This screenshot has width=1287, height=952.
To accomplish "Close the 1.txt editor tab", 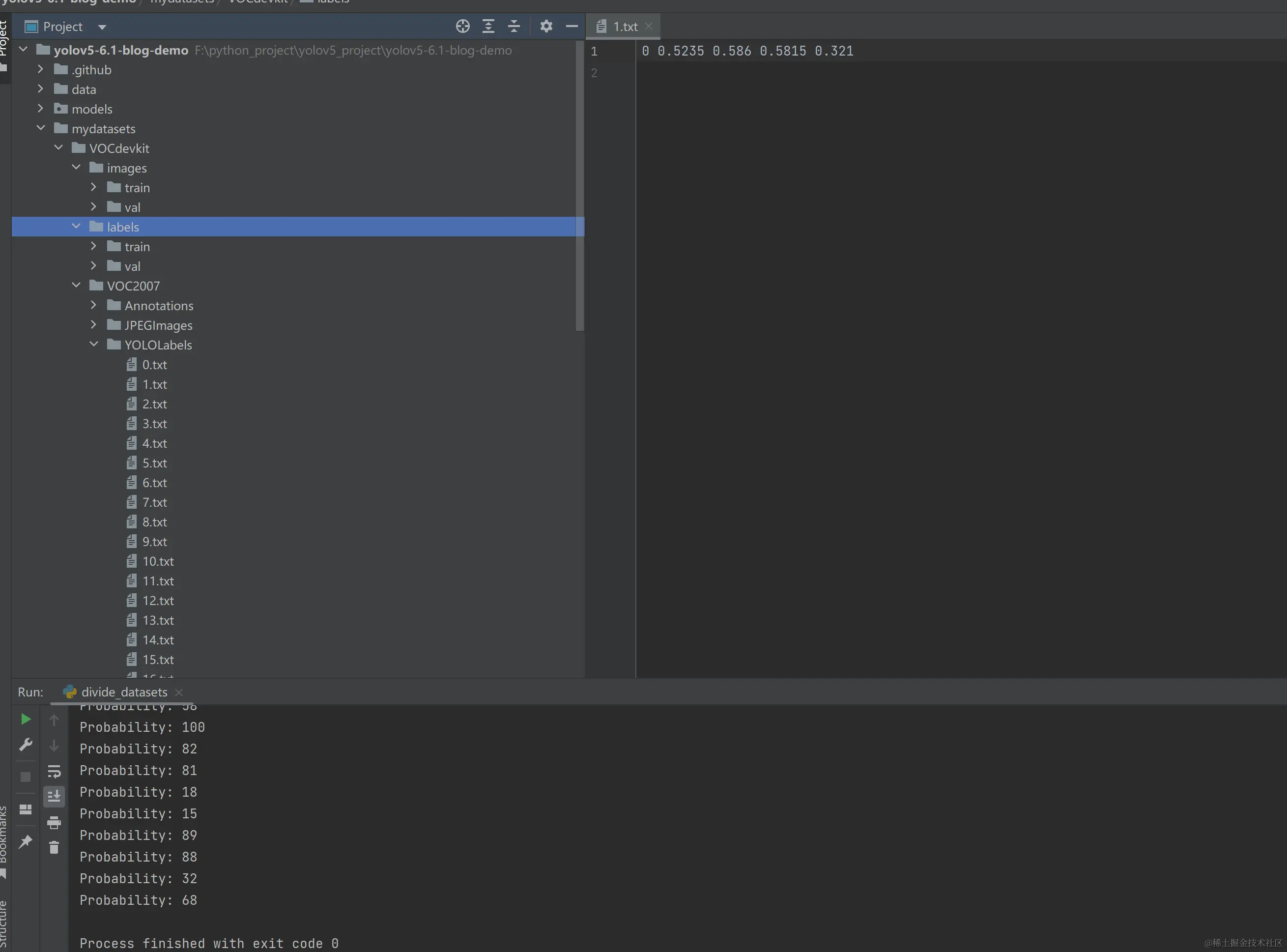I will coord(649,26).
